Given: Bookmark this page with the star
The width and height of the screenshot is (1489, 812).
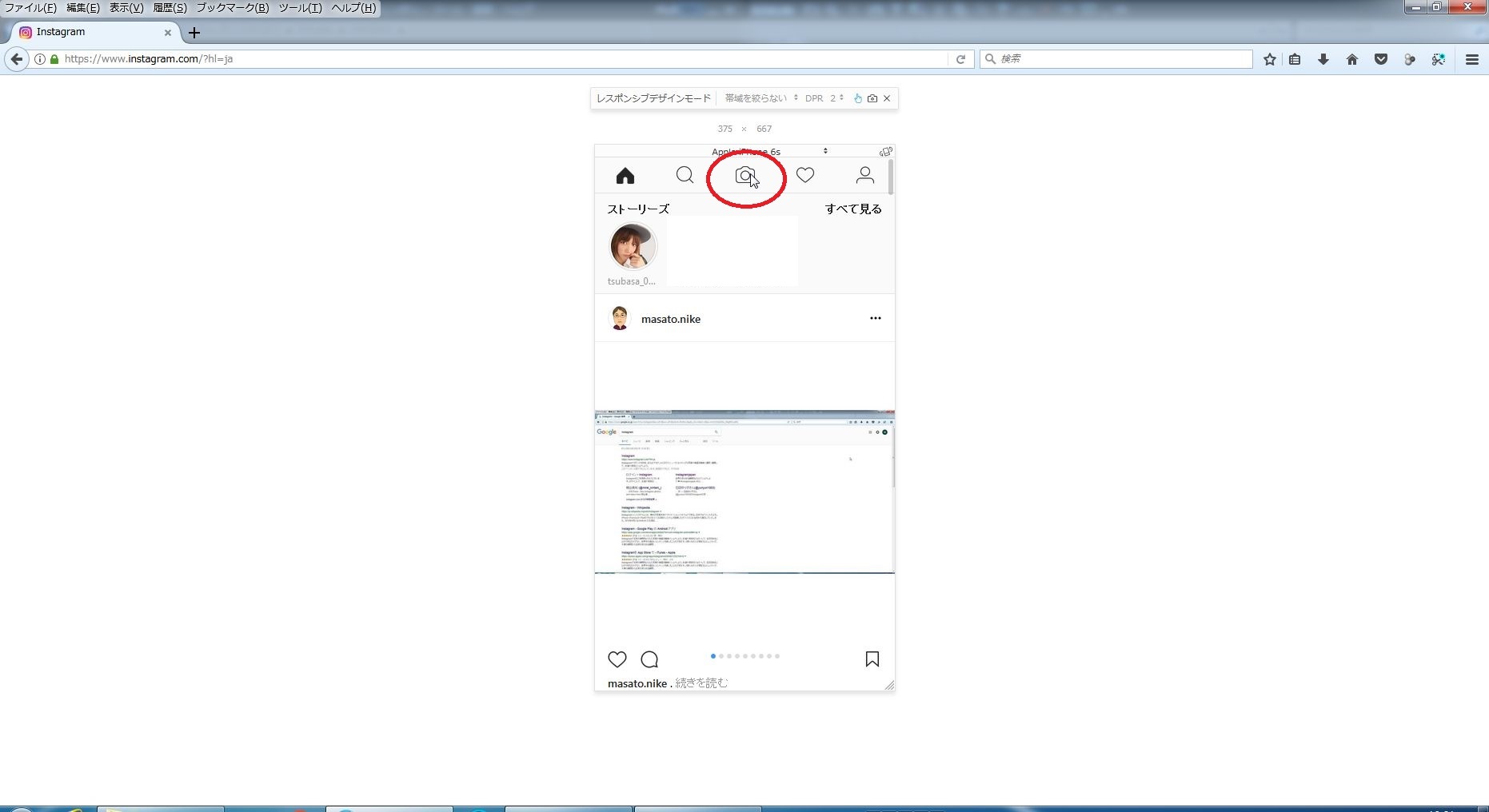Looking at the screenshot, I should 1270,59.
